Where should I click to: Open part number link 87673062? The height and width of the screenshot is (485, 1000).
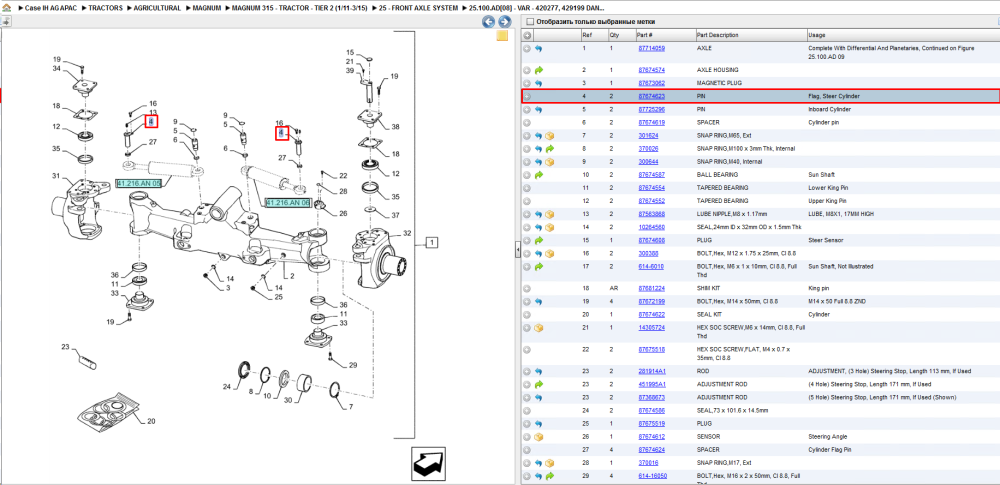click(x=652, y=83)
